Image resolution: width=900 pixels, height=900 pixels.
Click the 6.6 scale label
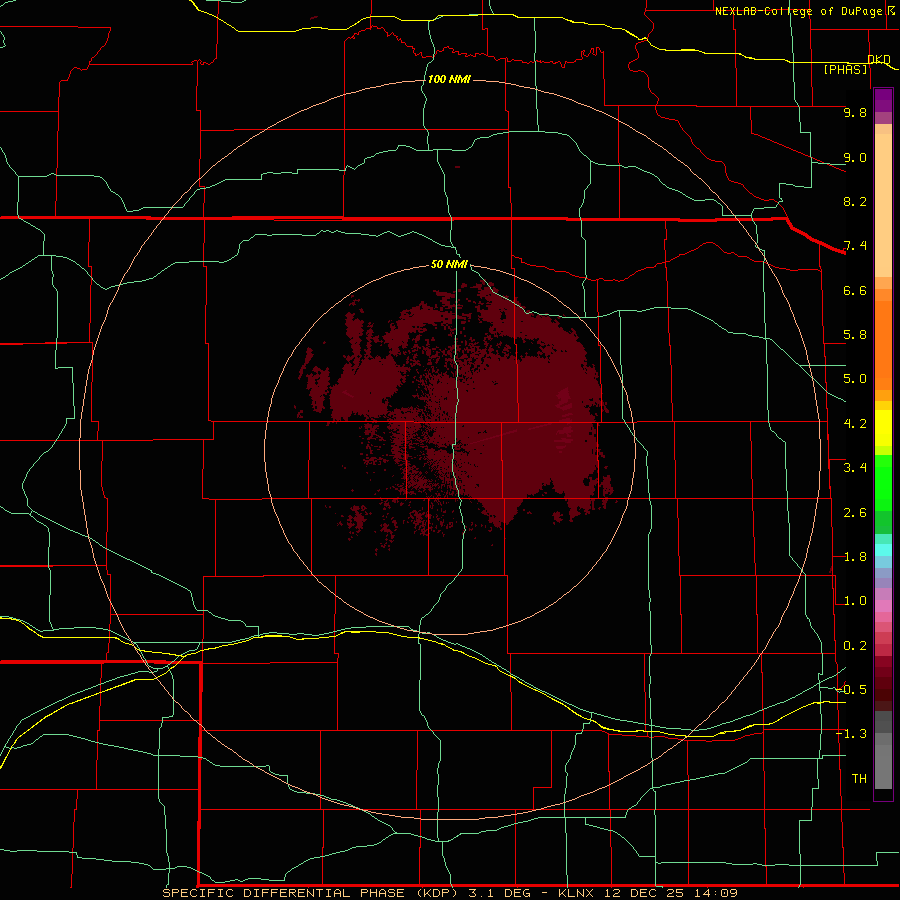pyautogui.click(x=855, y=290)
